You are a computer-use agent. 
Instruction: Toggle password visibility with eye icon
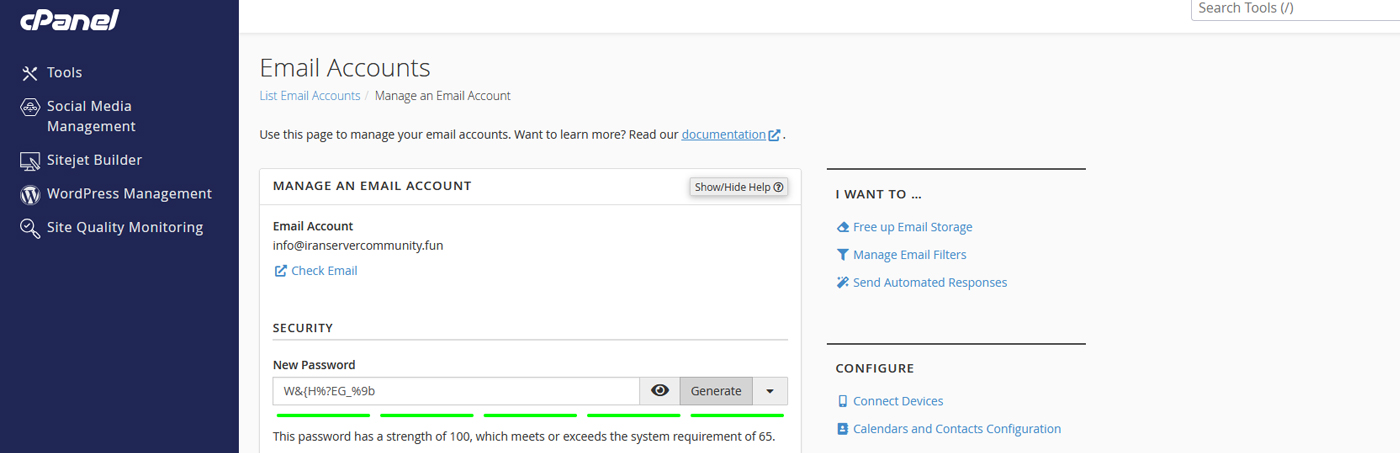click(660, 391)
